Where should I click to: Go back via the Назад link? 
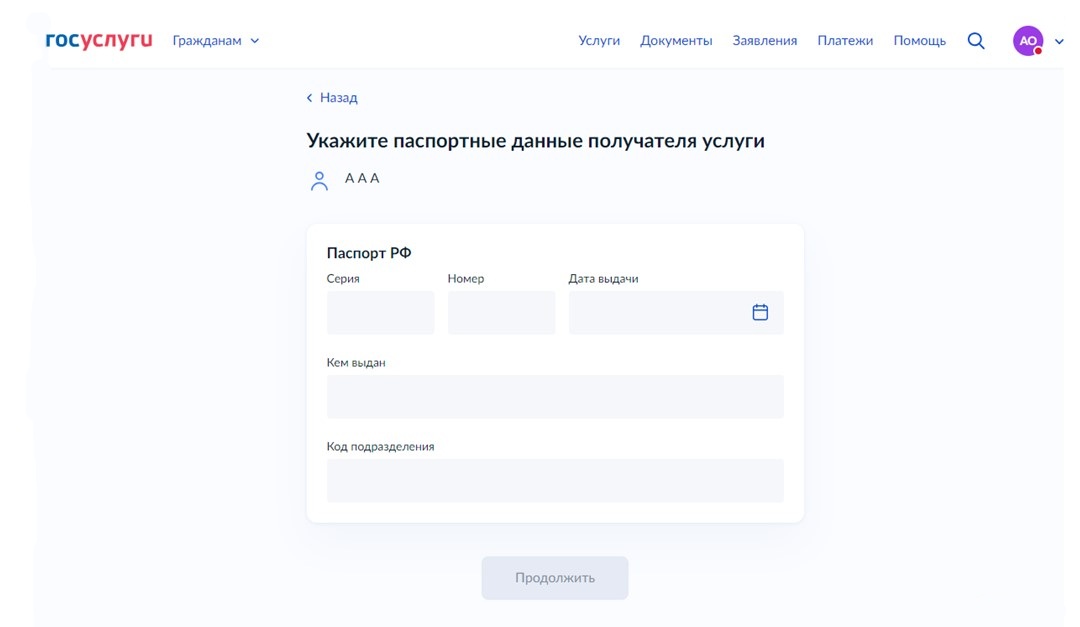click(x=332, y=98)
